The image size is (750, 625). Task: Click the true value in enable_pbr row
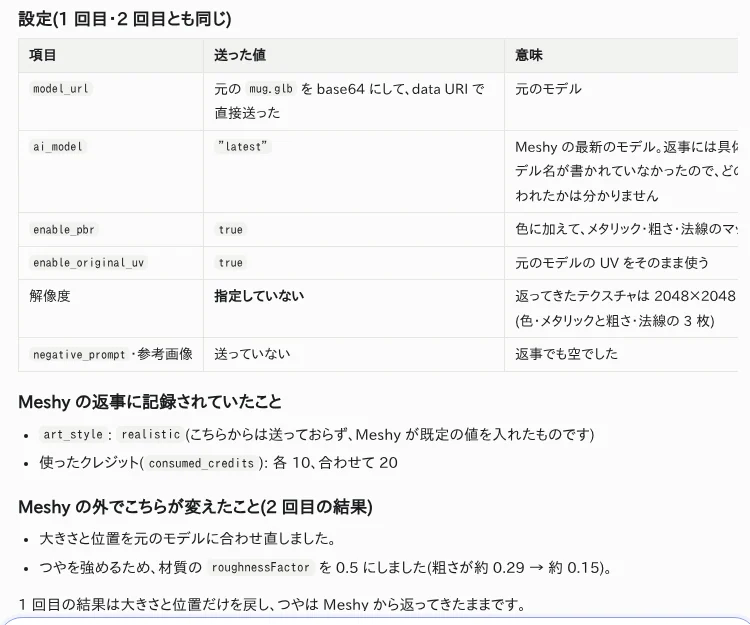point(231,230)
